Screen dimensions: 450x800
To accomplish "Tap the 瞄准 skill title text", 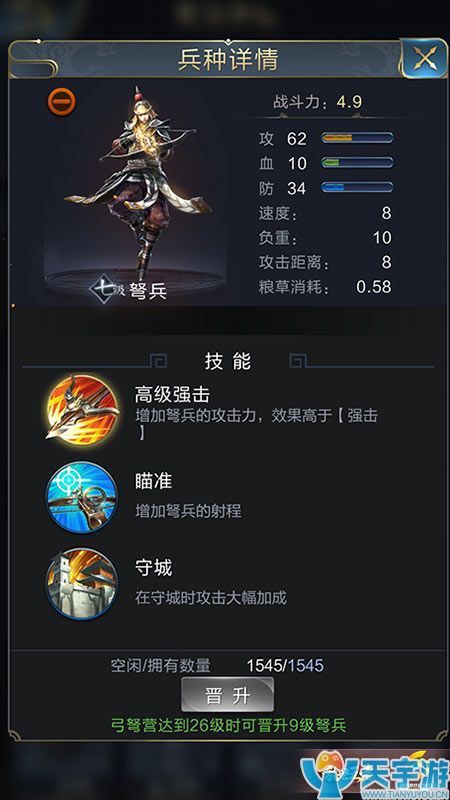I will point(154,482).
